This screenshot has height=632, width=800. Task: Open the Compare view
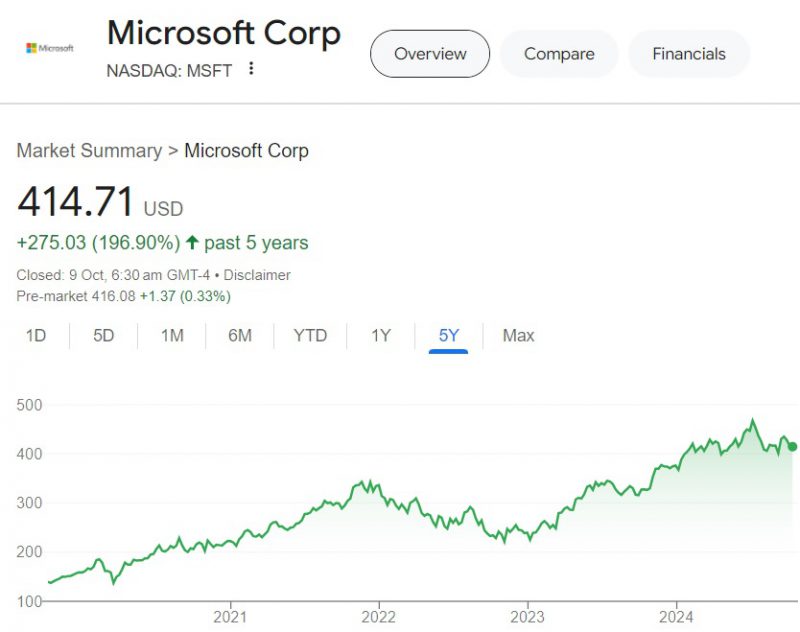[559, 54]
